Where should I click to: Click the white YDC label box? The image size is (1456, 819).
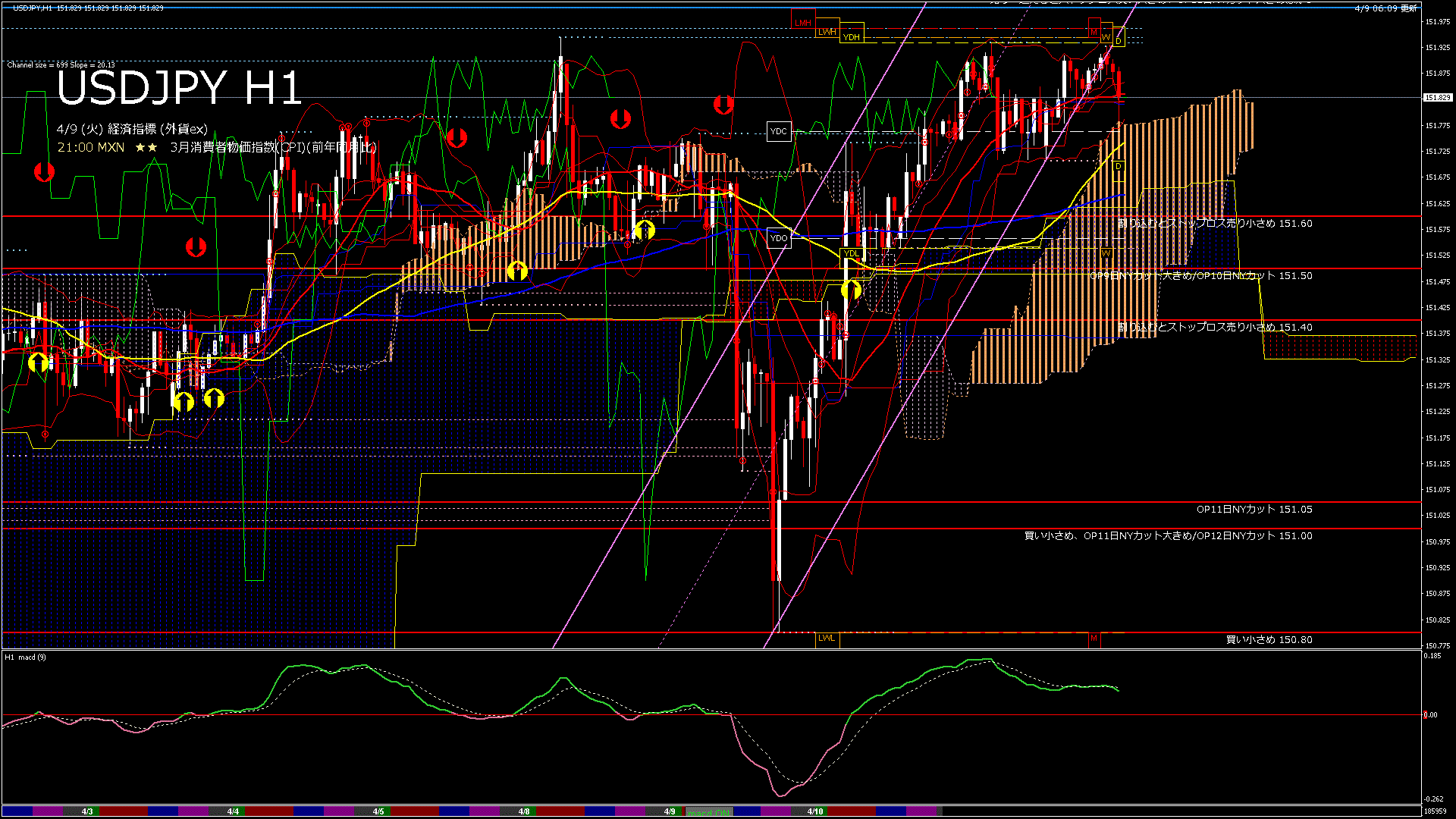[x=779, y=131]
